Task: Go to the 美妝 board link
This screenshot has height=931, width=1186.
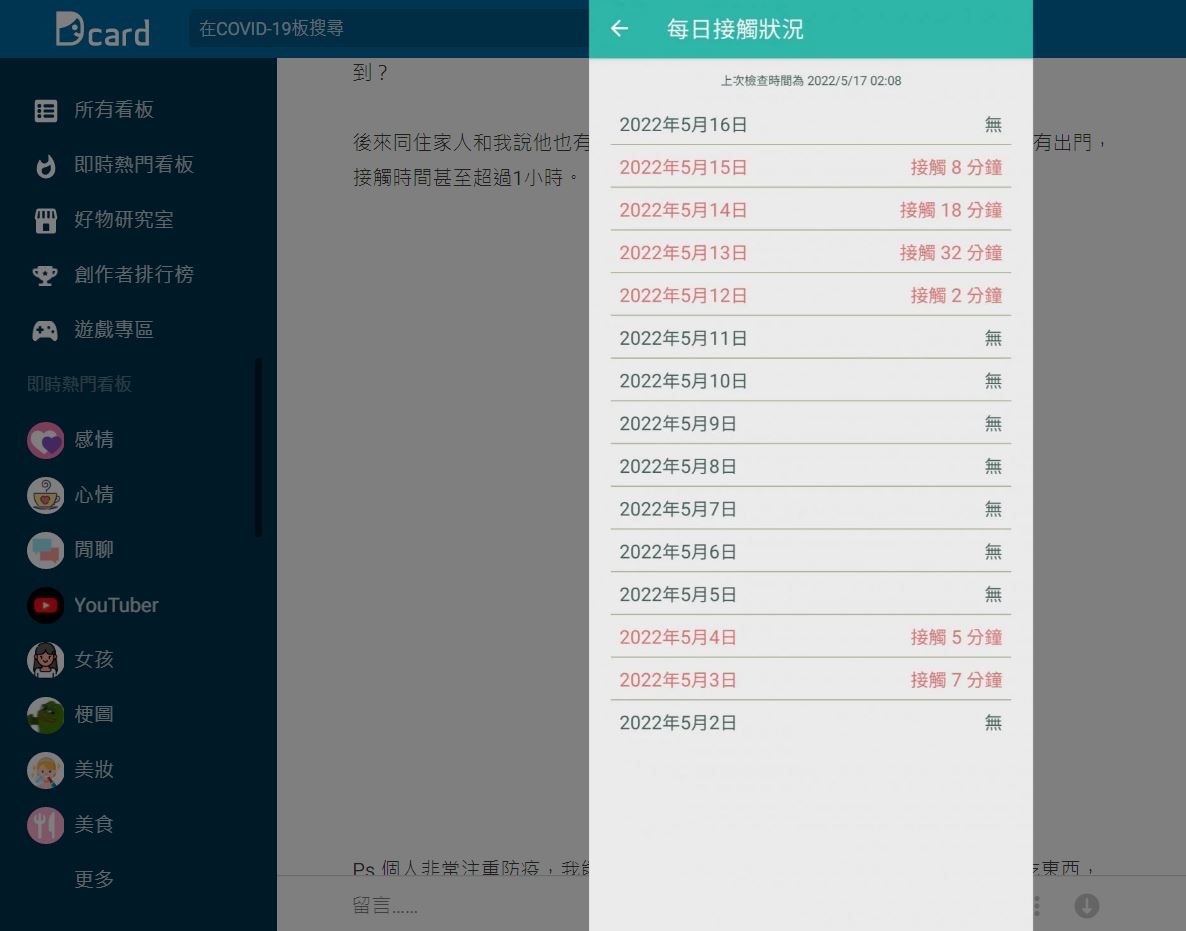Action: coord(94,769)
